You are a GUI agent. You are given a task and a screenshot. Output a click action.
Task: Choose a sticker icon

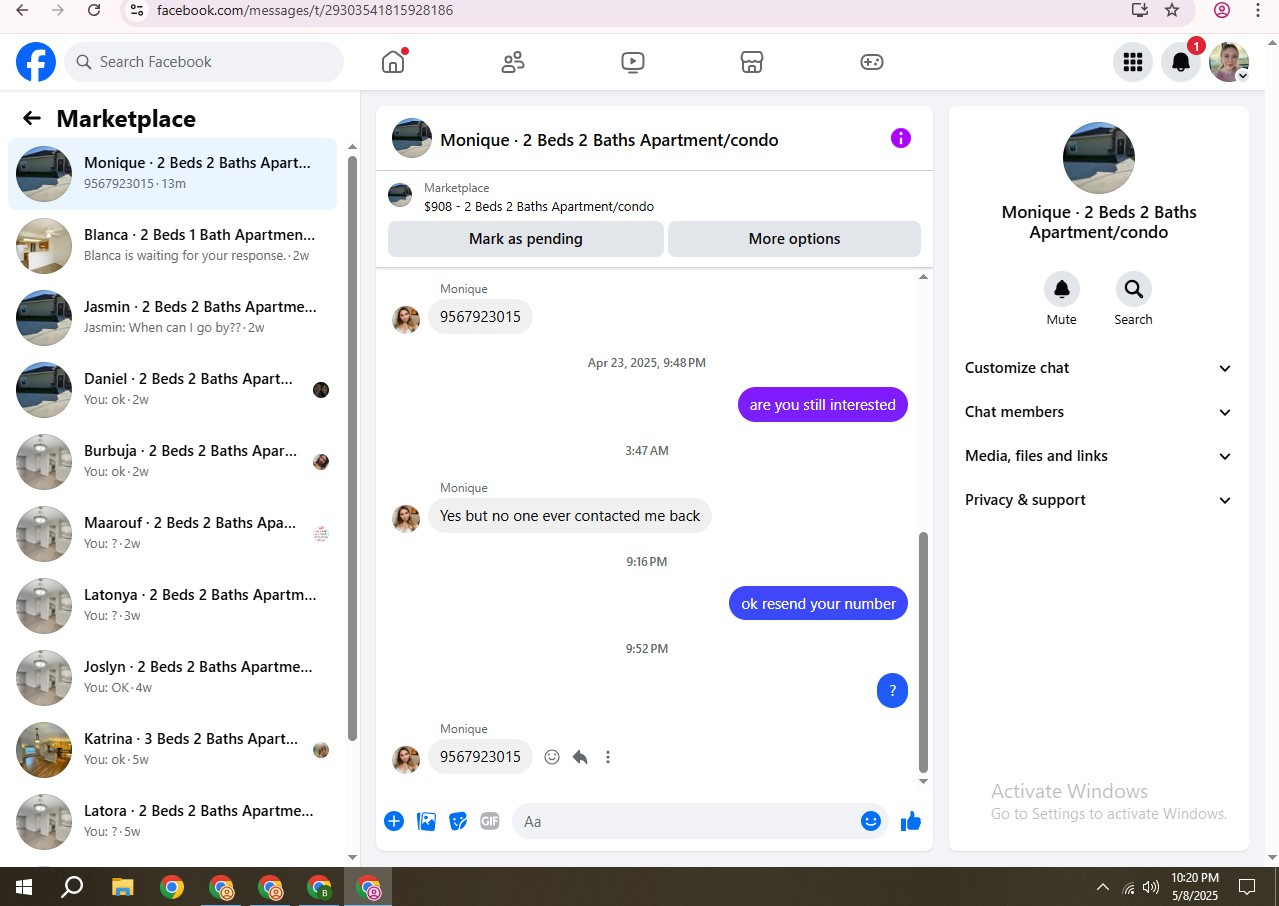click(458, 821)
